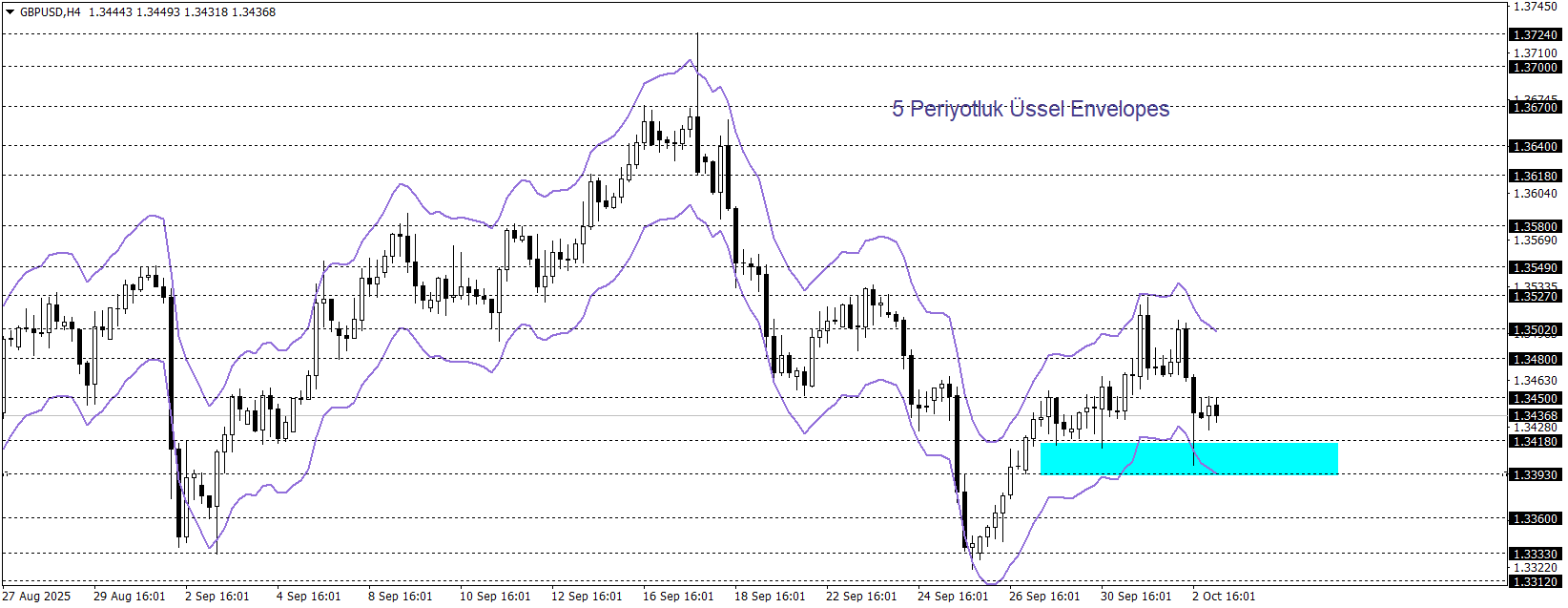This screenshot has width=1568, height=608.
Task: Click the 1.33120 price level label
Action: (1535, 582)
